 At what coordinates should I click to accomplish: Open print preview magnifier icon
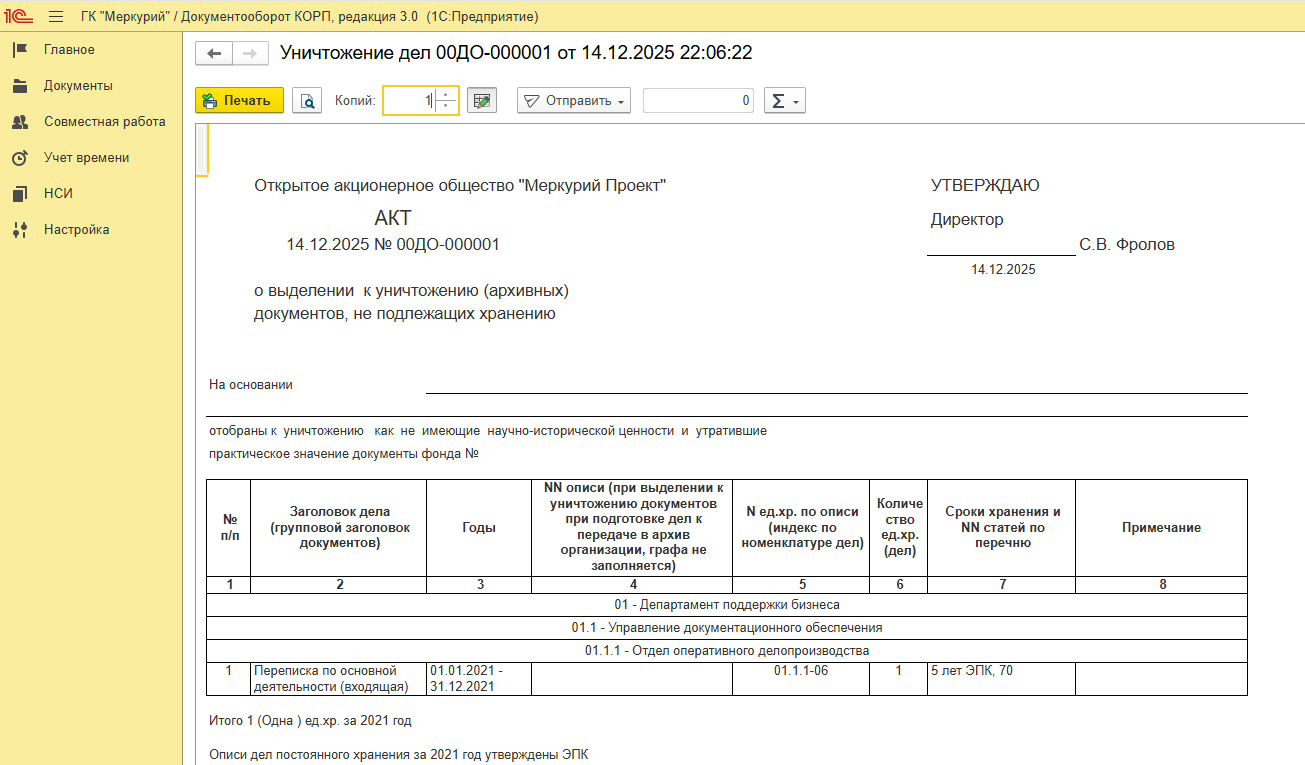coord(307,101)
